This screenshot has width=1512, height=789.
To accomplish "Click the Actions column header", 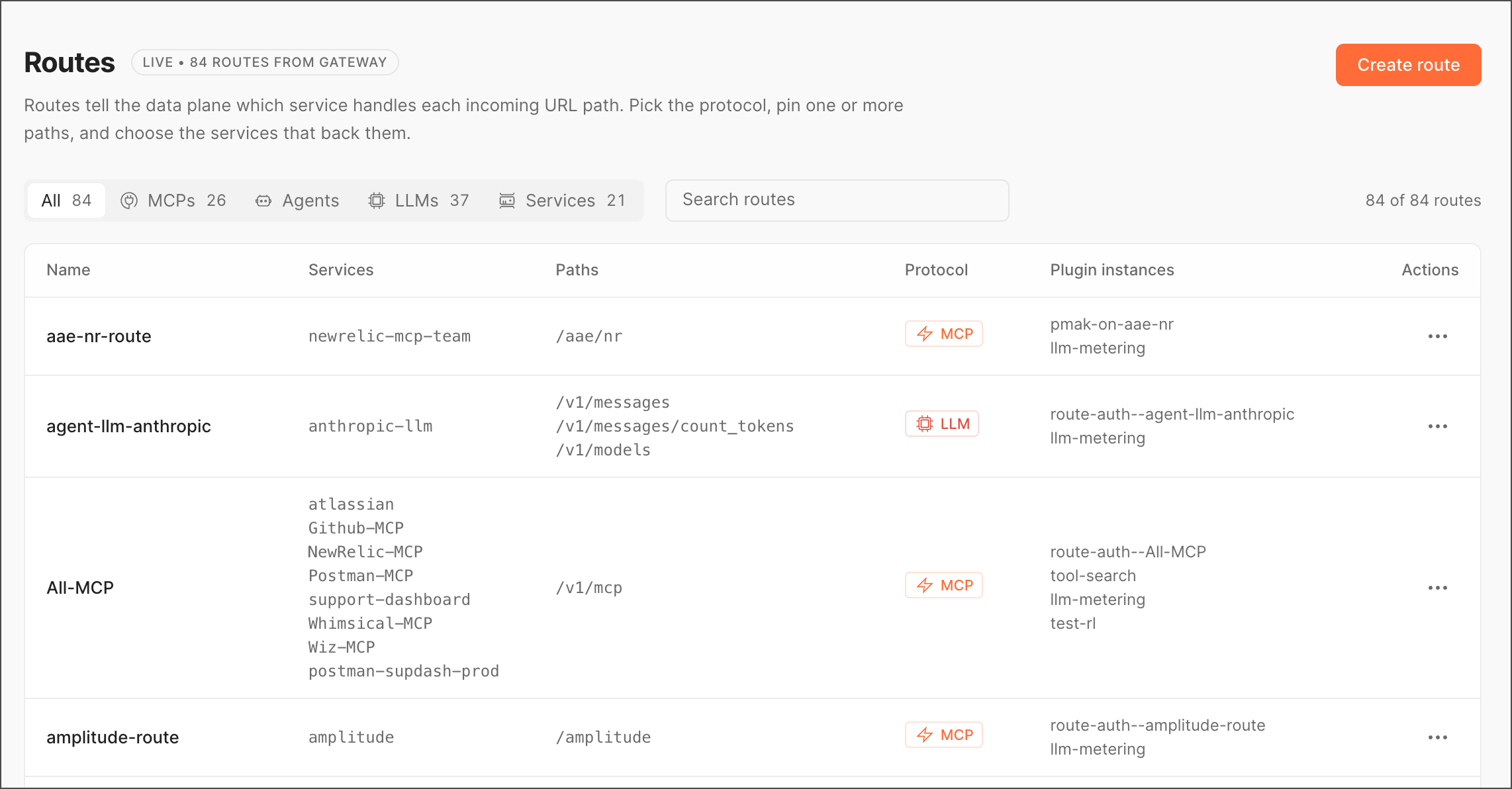I will click(x=1430, y=270).
